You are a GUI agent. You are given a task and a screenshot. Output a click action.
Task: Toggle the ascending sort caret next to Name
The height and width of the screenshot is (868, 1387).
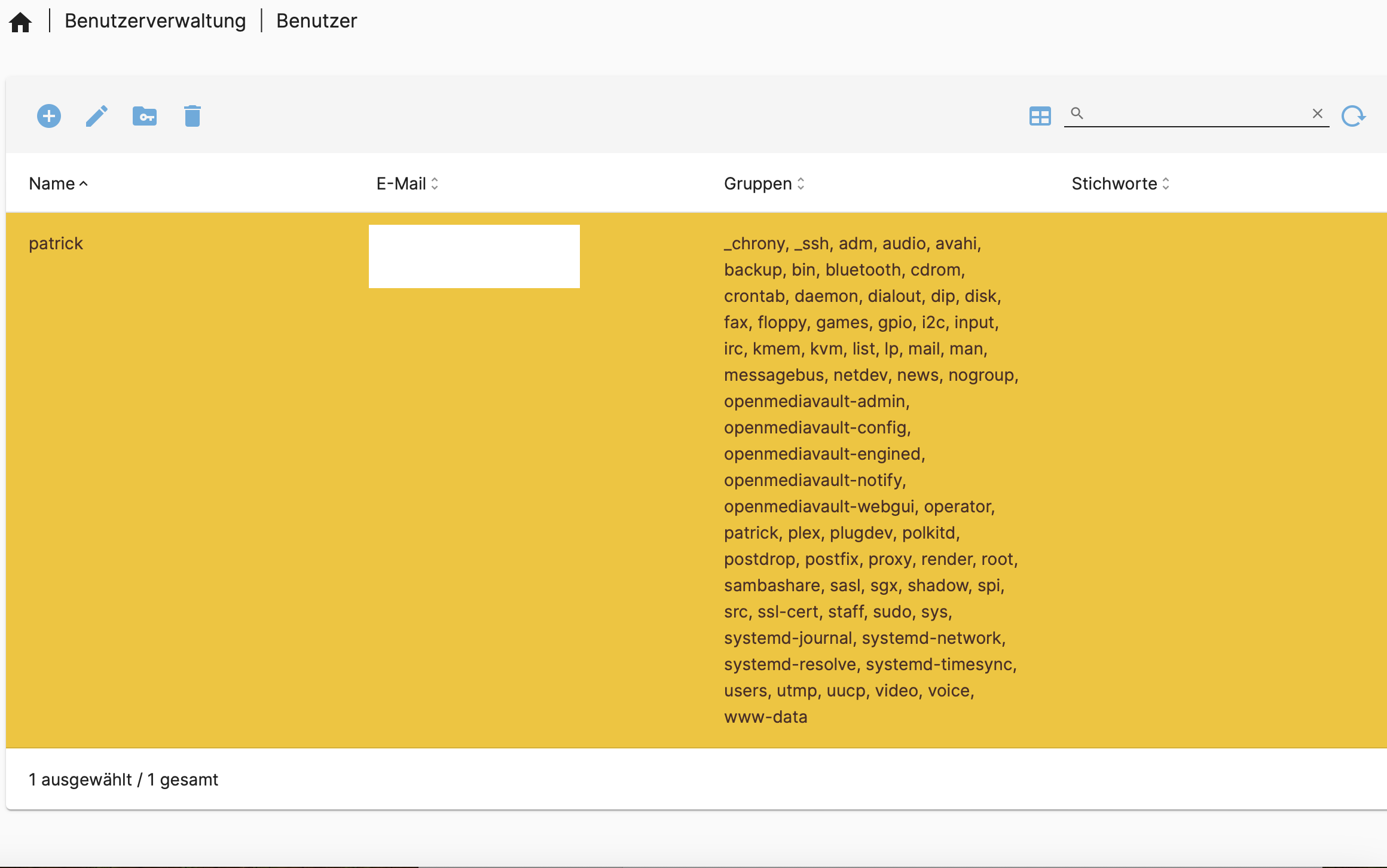[83, 185]
